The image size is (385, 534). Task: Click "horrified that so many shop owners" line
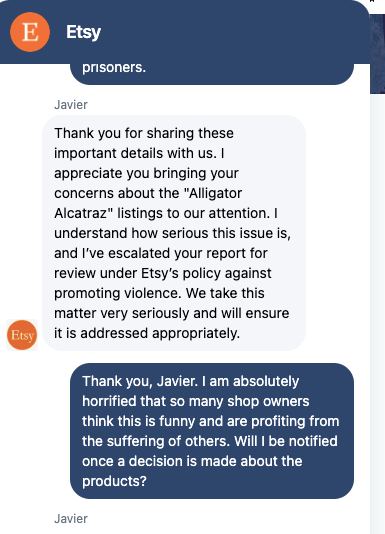pos(196,401)
